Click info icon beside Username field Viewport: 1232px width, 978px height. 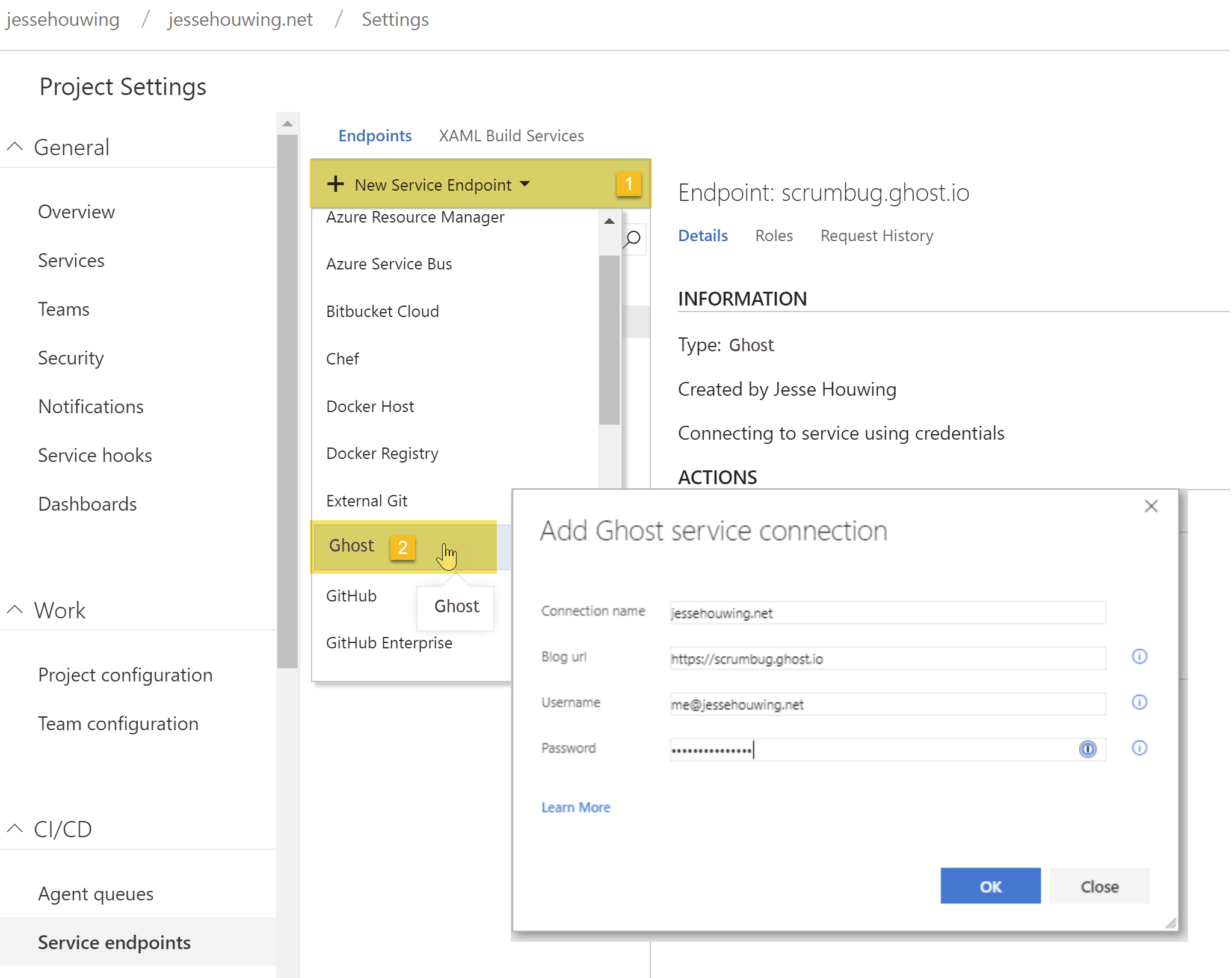click(x=1139, y=702)
